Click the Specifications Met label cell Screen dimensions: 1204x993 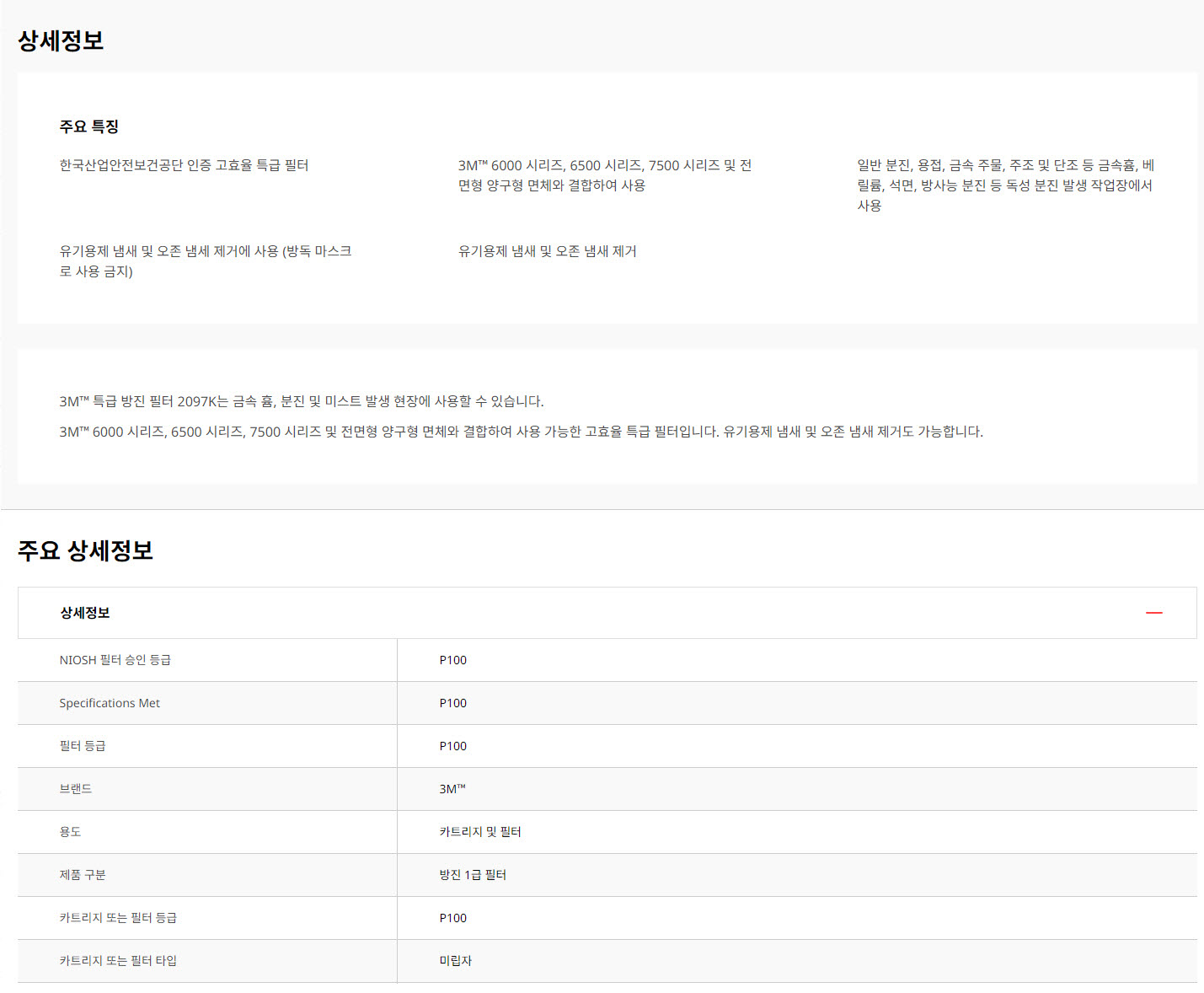[x=207, y=703]
